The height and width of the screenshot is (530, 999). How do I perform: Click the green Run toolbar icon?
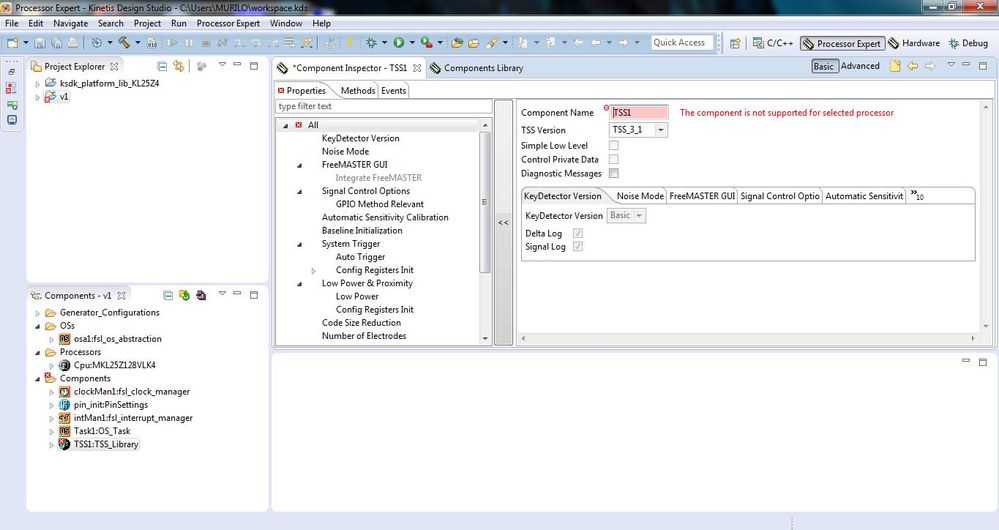pos(399,43)
